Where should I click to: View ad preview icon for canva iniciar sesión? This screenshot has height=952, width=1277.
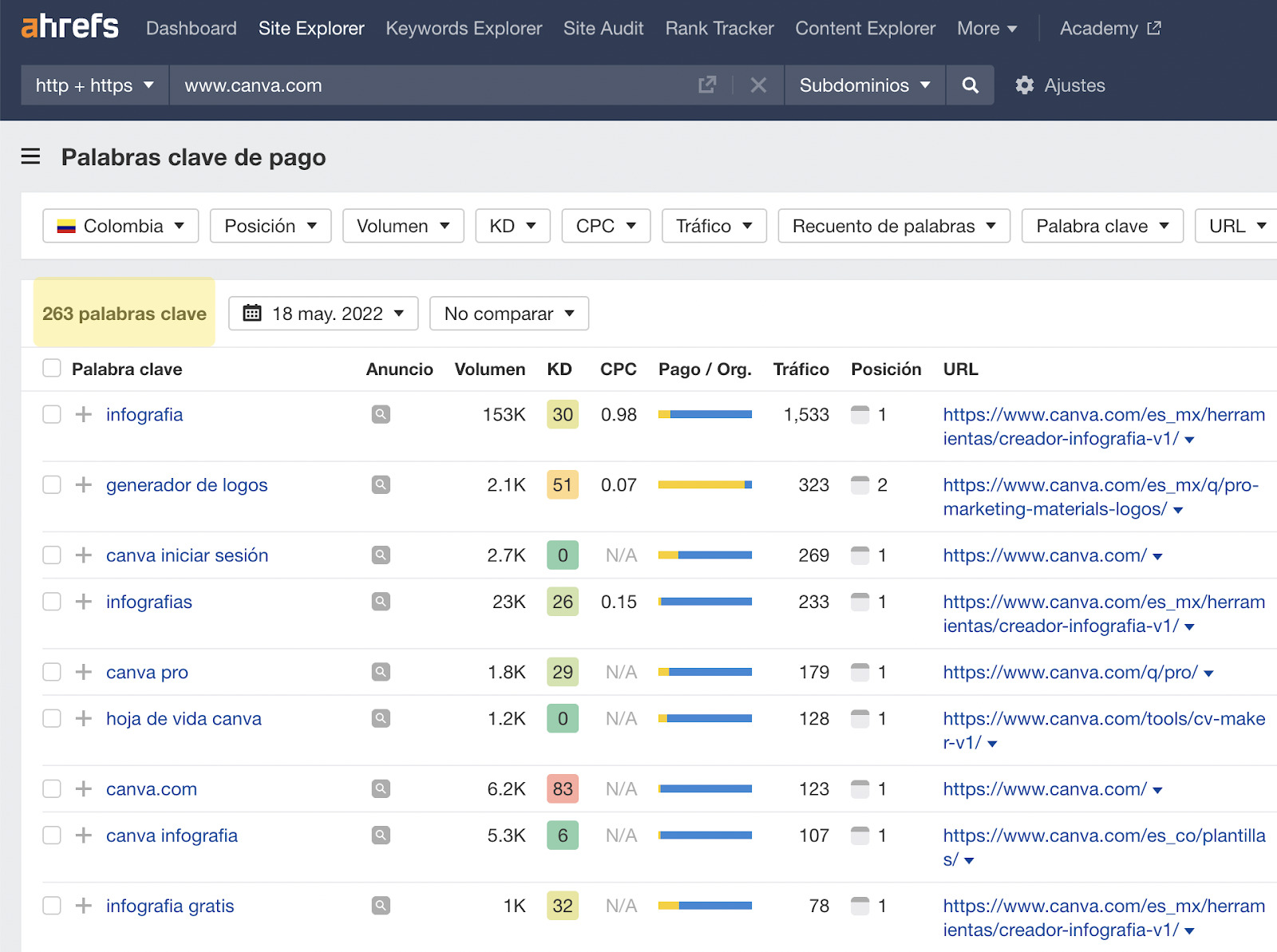pyautogui.click(x=381, y=555)
